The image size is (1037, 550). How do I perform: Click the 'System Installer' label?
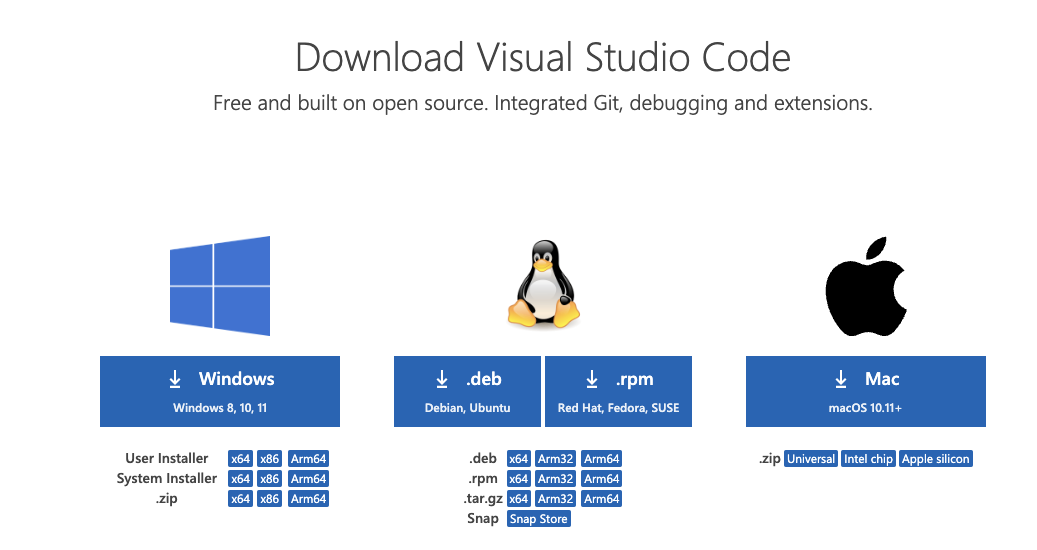(167, 478)
